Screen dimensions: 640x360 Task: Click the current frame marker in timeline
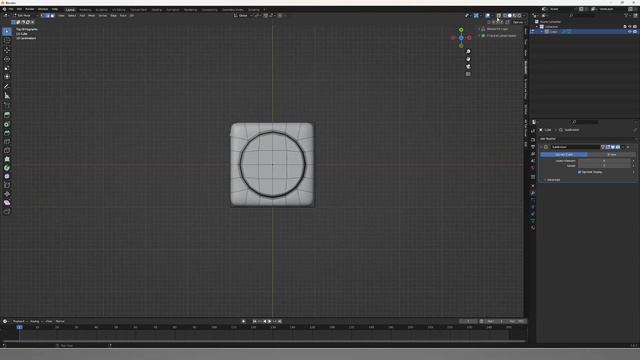[19, 327]
